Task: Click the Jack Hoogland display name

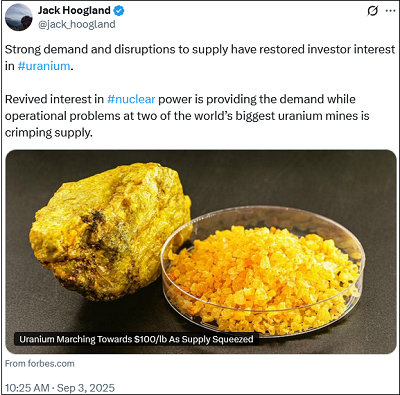Action: click(74, 10)
